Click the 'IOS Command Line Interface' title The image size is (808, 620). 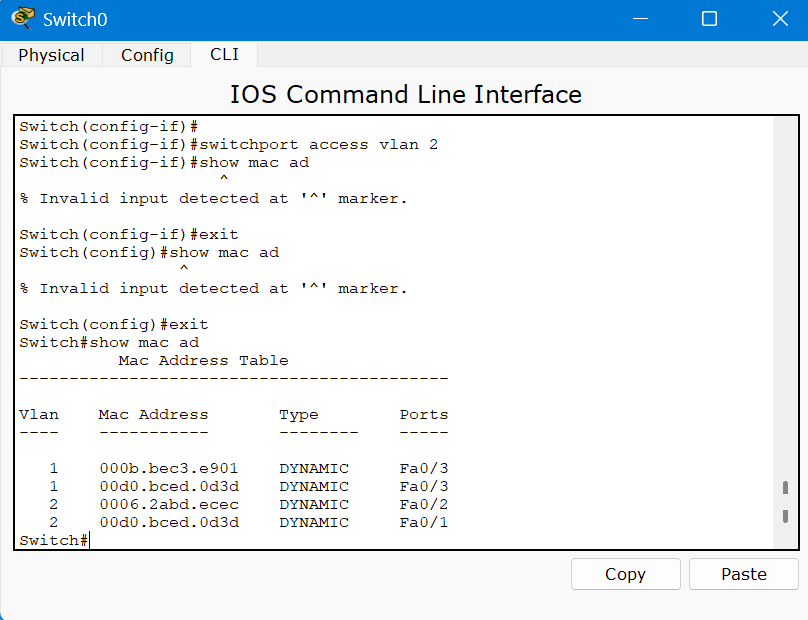(x=405, y=95)
